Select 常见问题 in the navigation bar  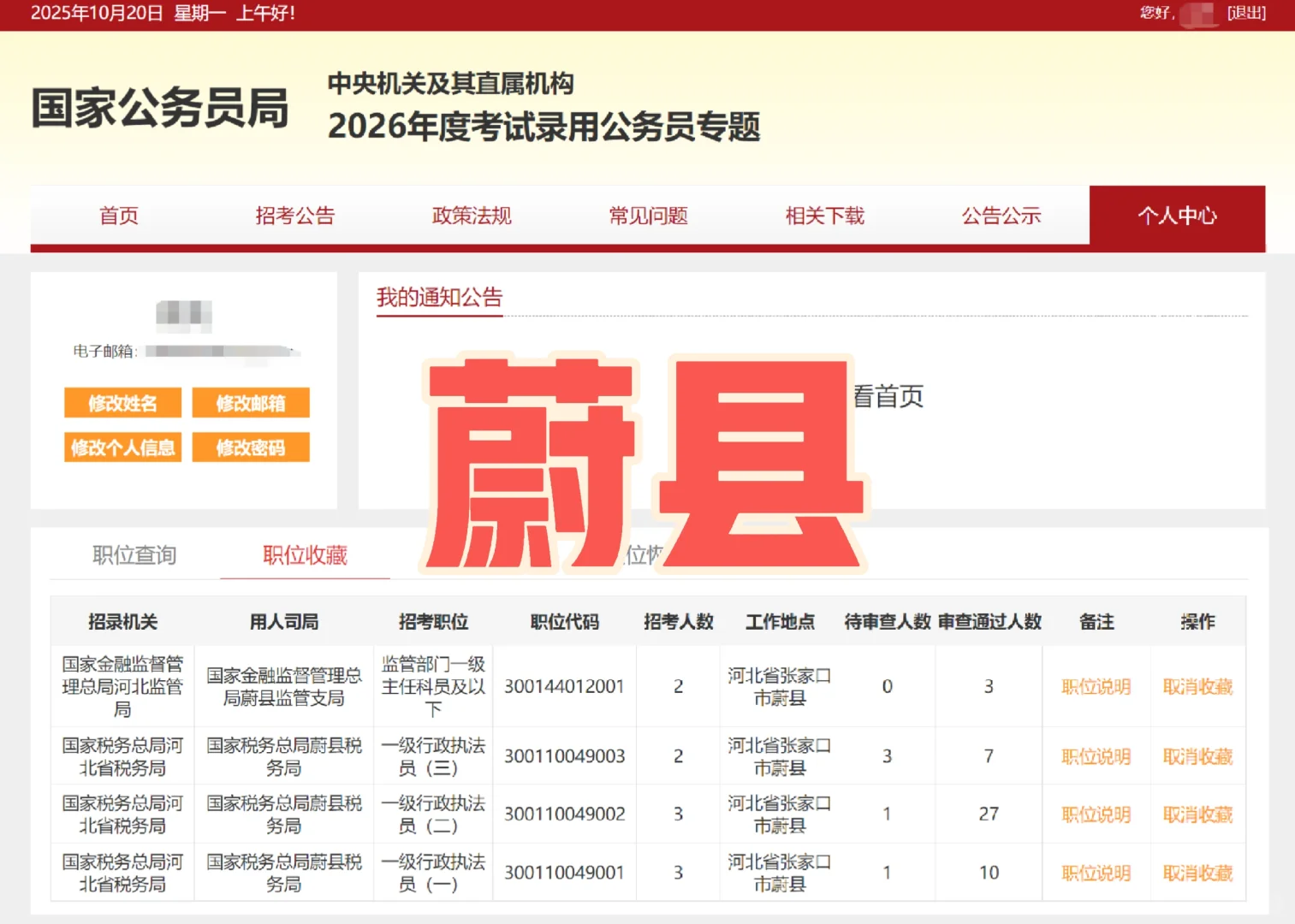pos(648,216)
